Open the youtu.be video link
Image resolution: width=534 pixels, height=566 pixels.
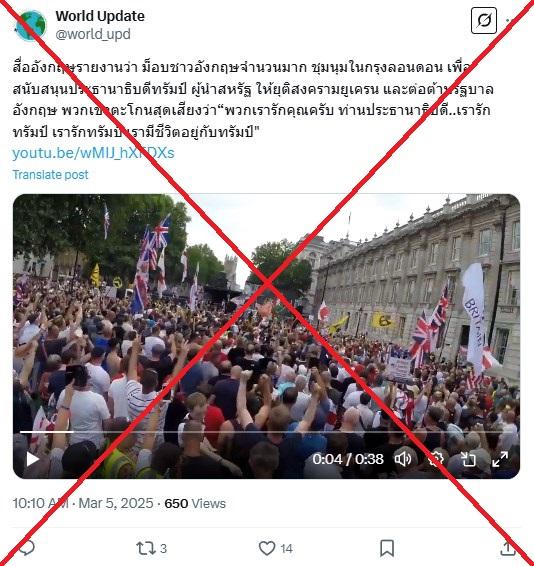(x=93, y=153)
